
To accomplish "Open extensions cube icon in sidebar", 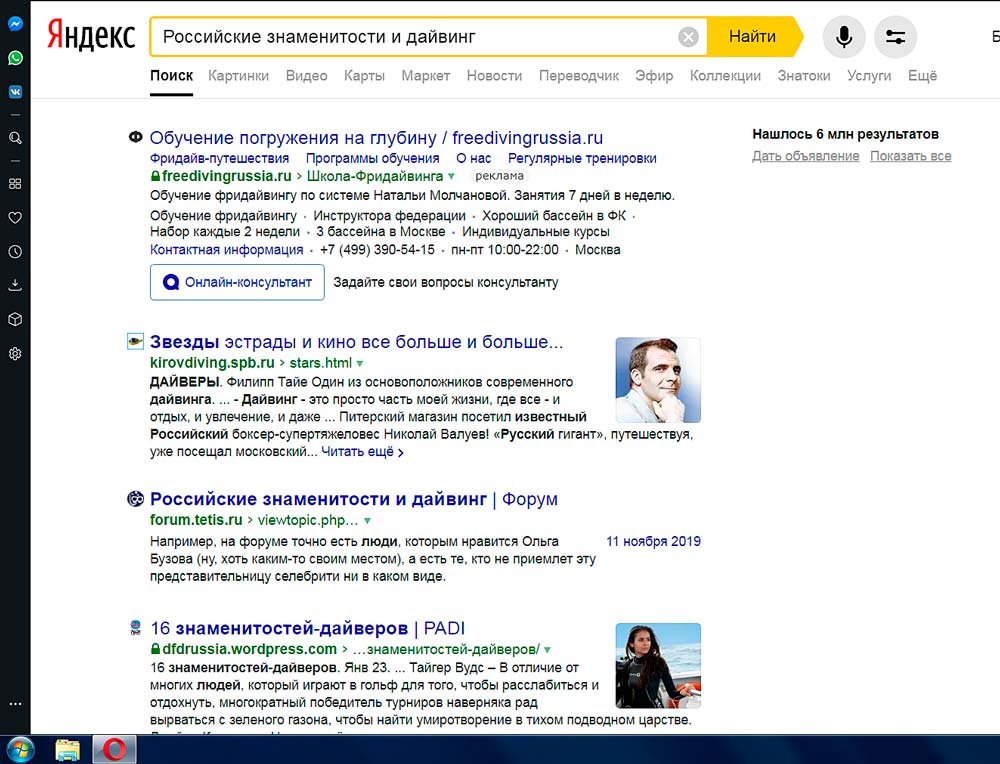I will 15,320.
